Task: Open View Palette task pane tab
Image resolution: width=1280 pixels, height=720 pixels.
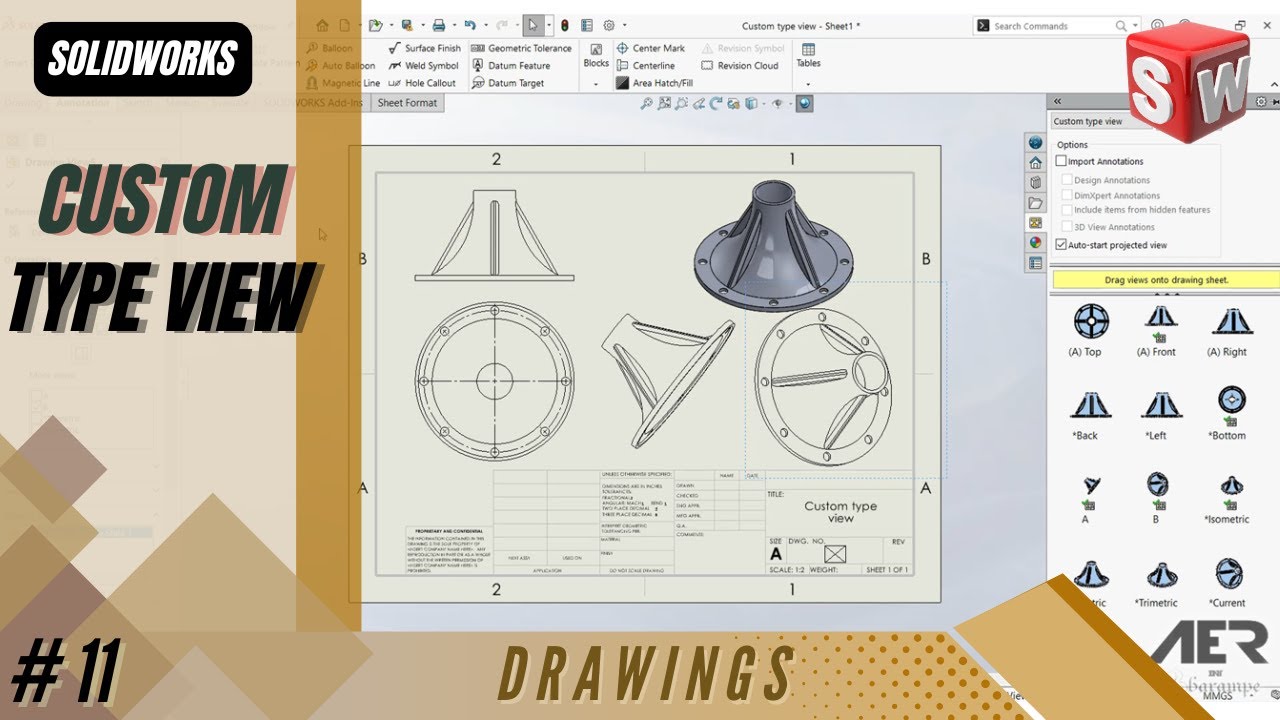Action: (x=1036, y=223)
